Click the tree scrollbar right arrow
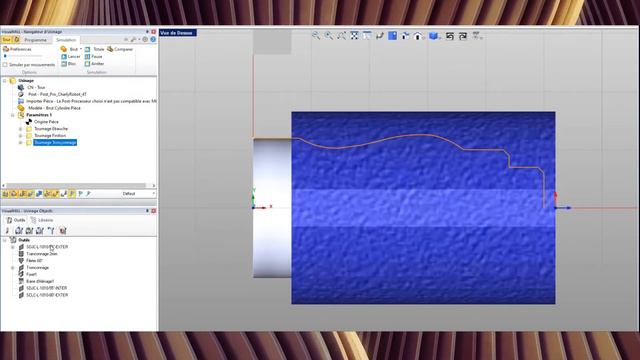This screenshot has width=640, height=360. (x=153, y=185)
